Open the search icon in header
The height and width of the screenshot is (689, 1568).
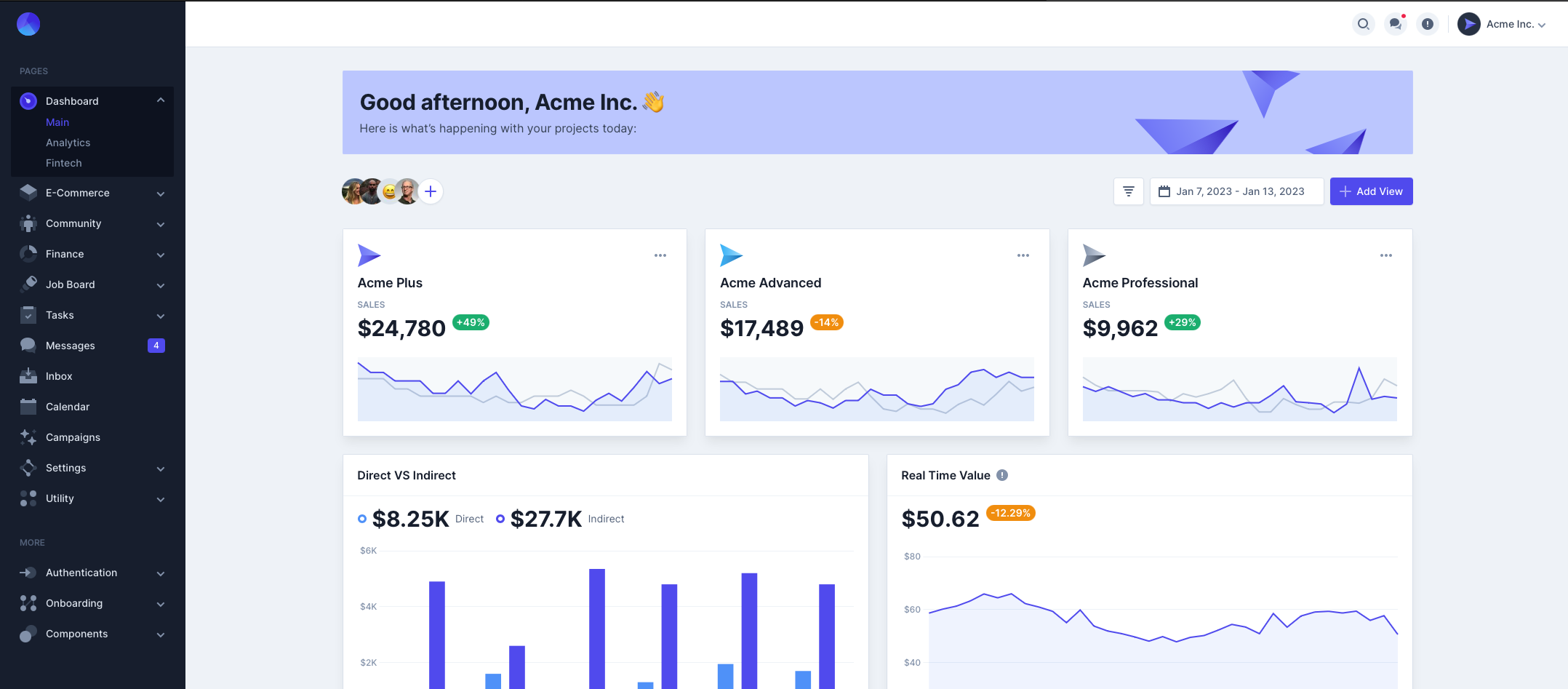coord(1363,24)
